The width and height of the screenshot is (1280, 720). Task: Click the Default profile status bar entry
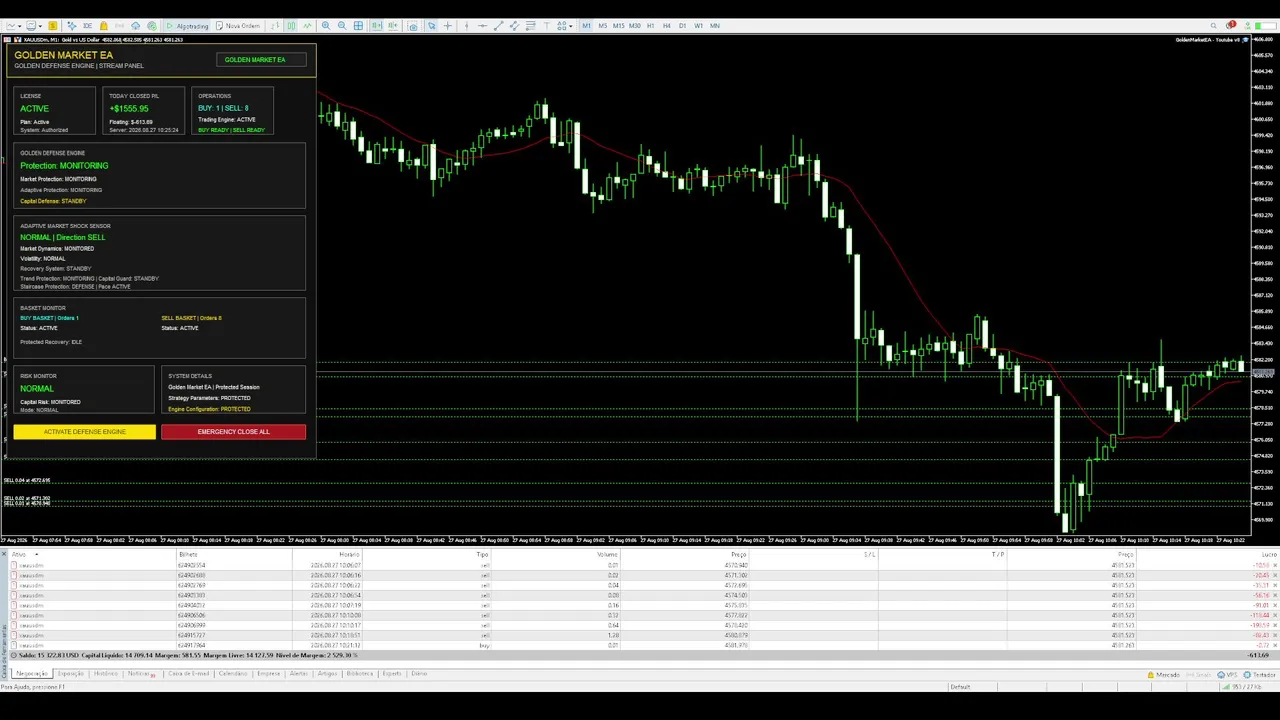[x=960, y=687]
